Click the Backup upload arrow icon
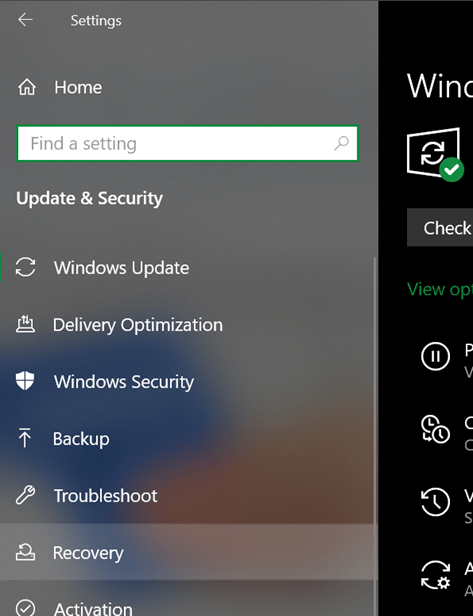473x616 pixels. tap(25, 438)
